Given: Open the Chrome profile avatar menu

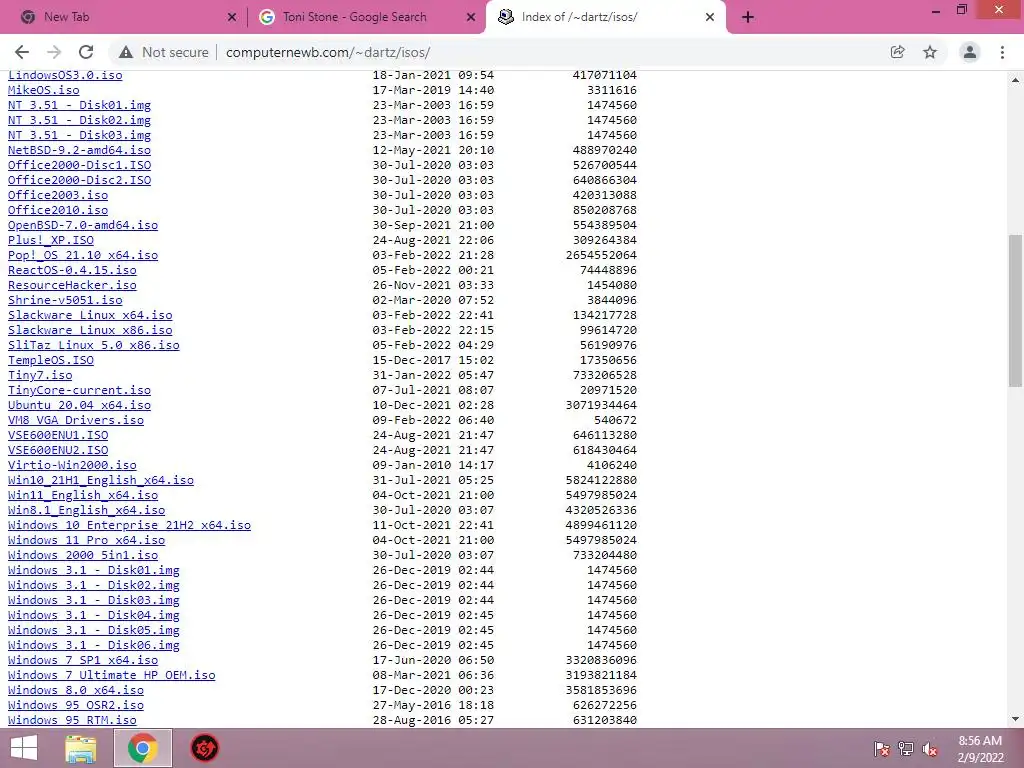Looking at the screenshot, I should tap(970, 52).
